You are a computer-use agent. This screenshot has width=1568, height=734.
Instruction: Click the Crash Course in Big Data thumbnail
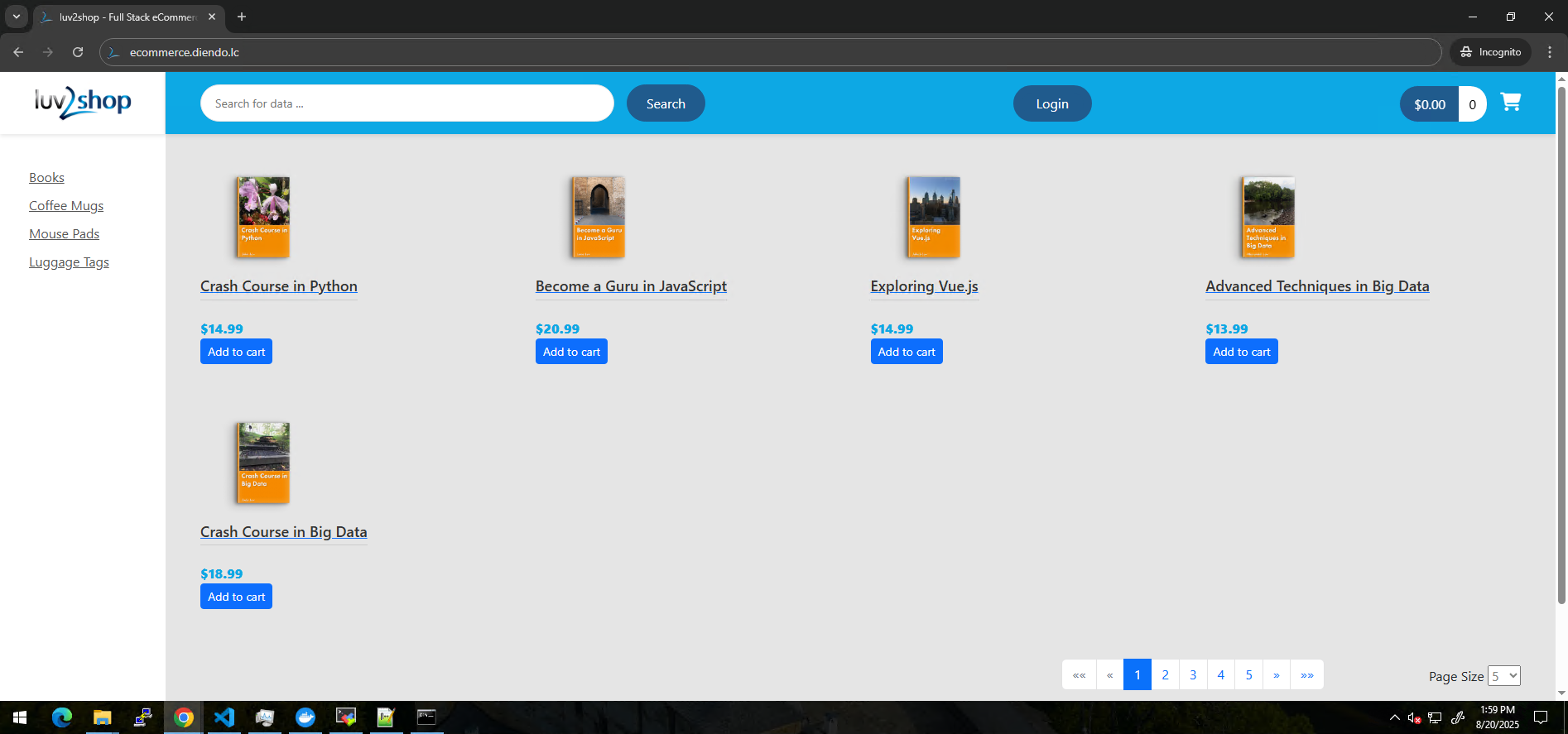point(263,463)
